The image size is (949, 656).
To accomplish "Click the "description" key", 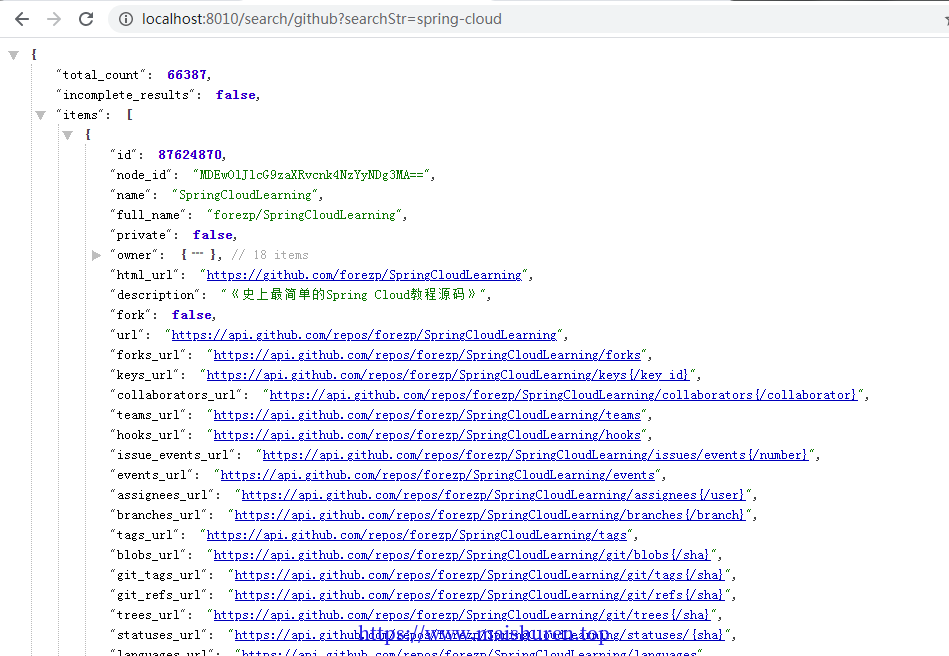I will point(155,295).
